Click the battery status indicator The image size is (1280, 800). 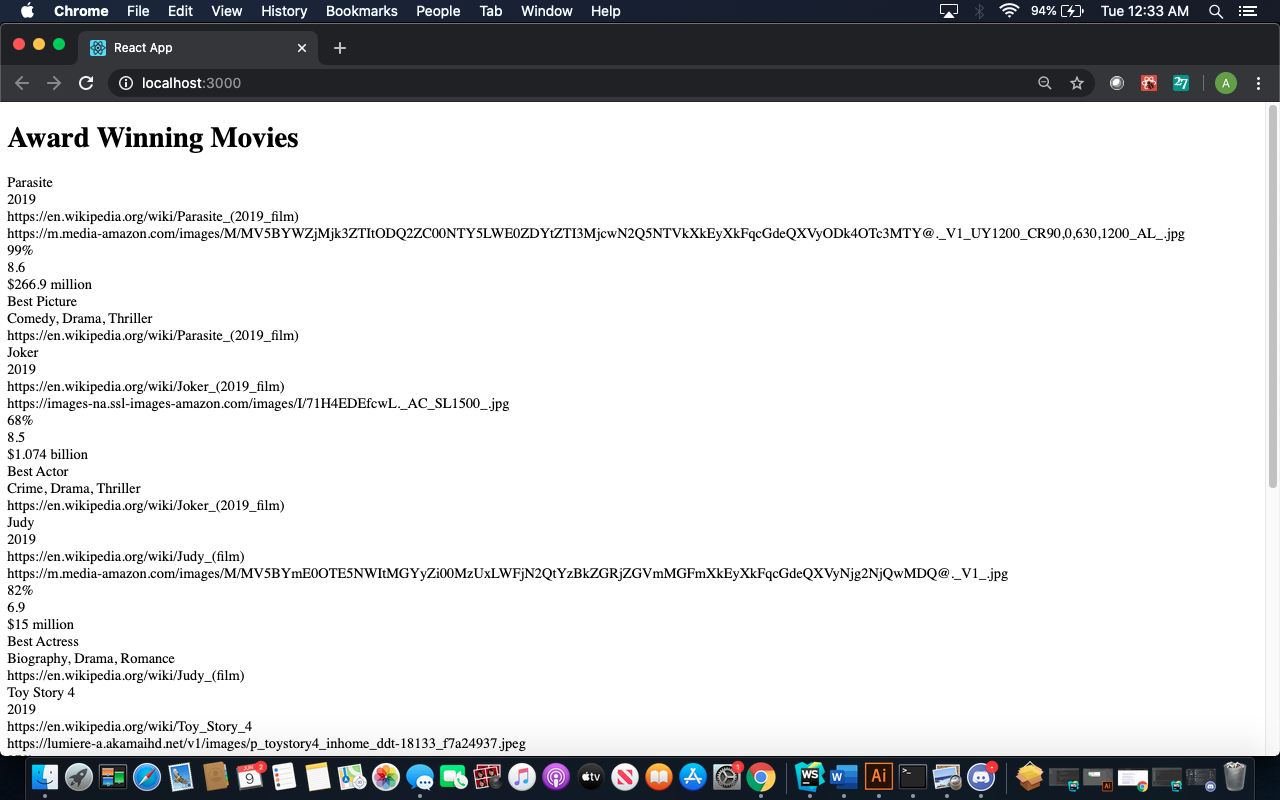tap(1057, 11)
